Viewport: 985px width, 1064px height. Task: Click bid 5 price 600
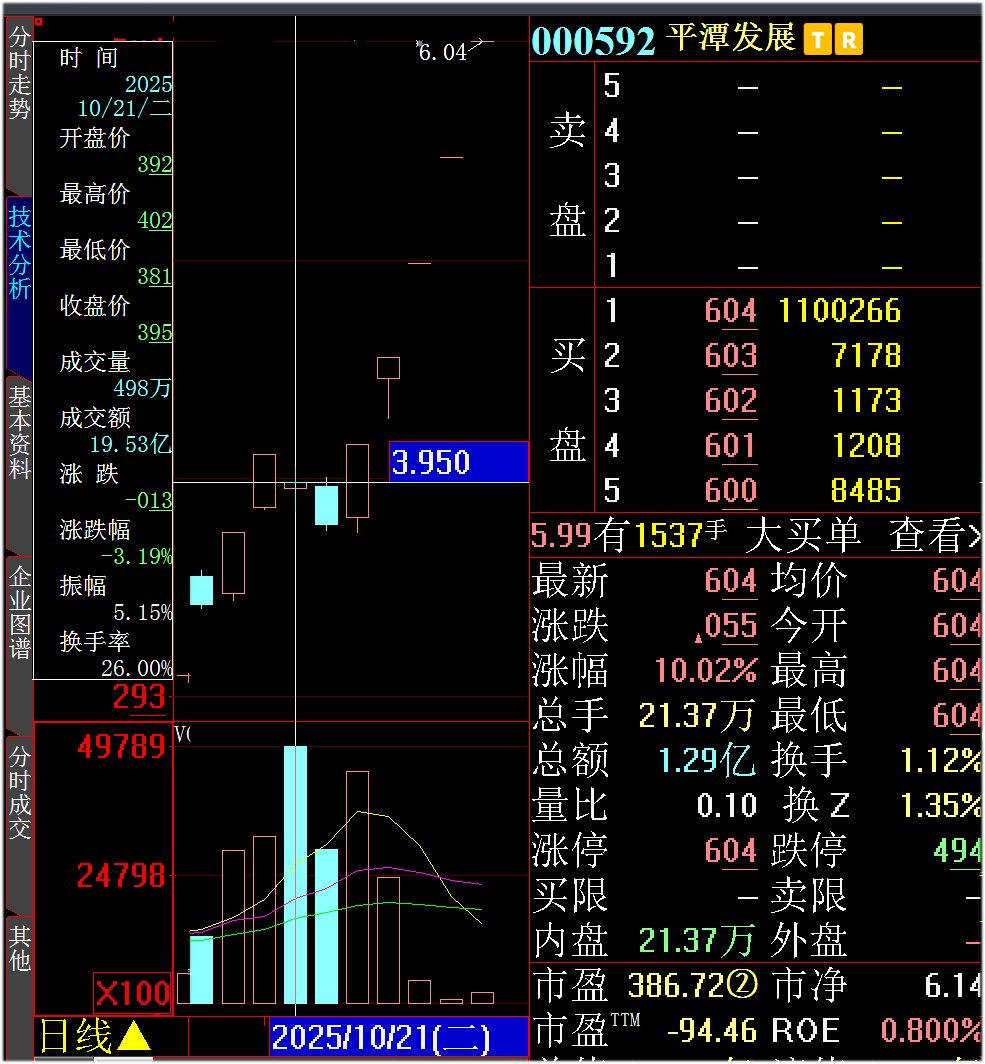point(731,491)
